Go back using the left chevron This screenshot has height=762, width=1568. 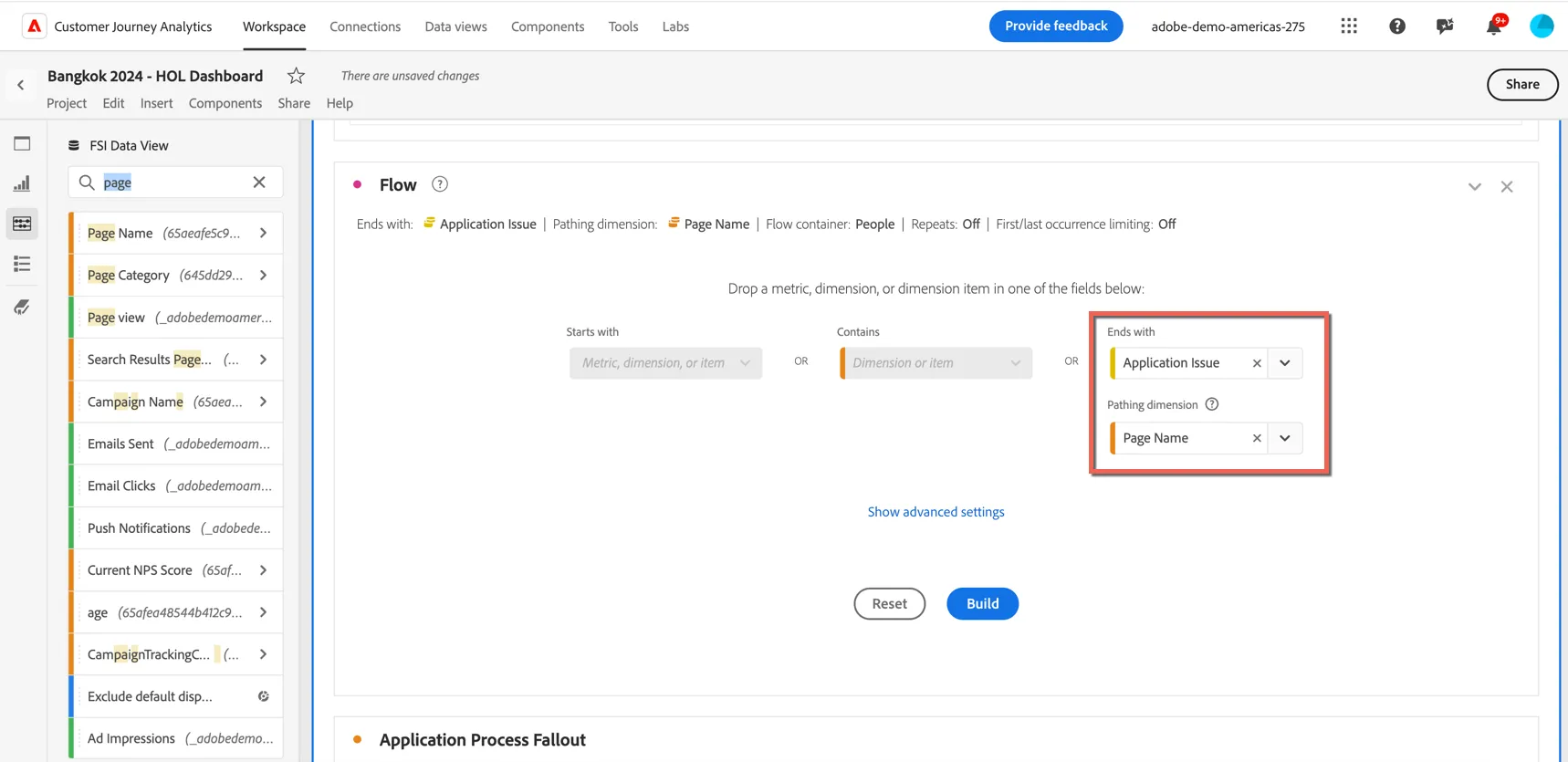(21, 85)
